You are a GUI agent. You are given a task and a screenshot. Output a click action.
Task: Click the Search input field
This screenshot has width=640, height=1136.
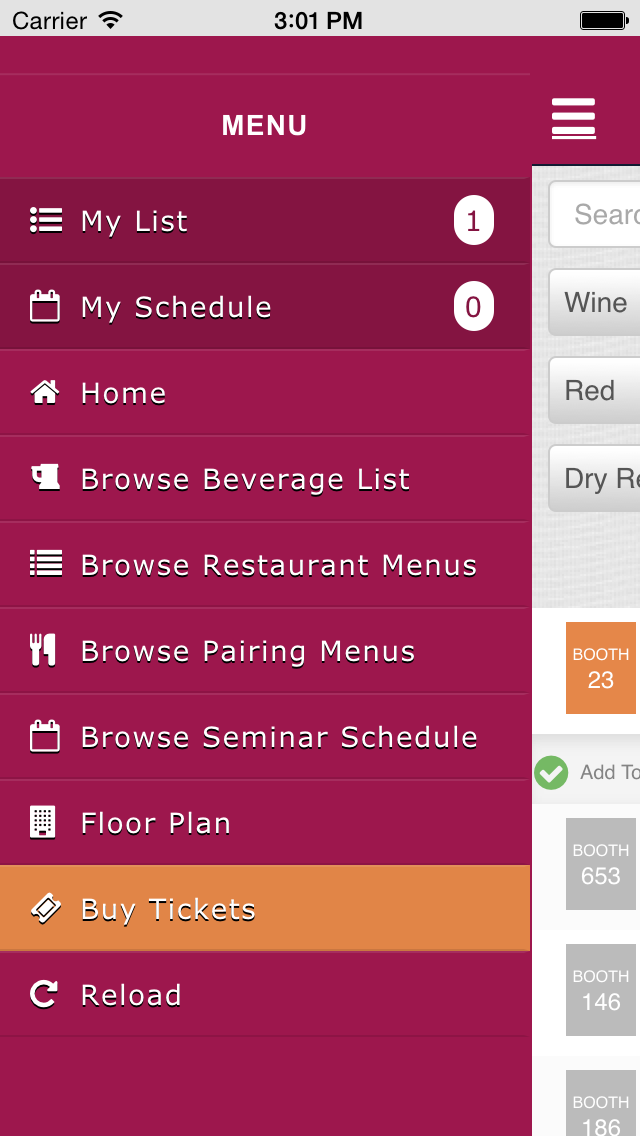[x=600, y=214]
